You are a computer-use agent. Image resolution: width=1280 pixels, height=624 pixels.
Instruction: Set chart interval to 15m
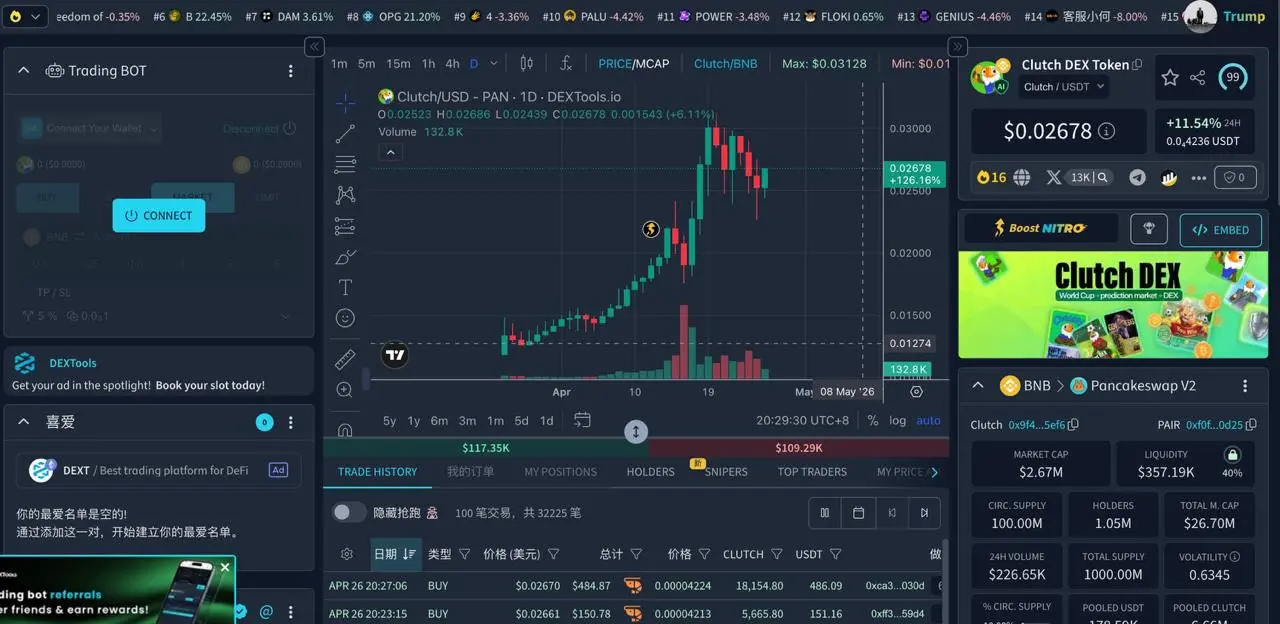pyautogui.click(x=398, y=63)
